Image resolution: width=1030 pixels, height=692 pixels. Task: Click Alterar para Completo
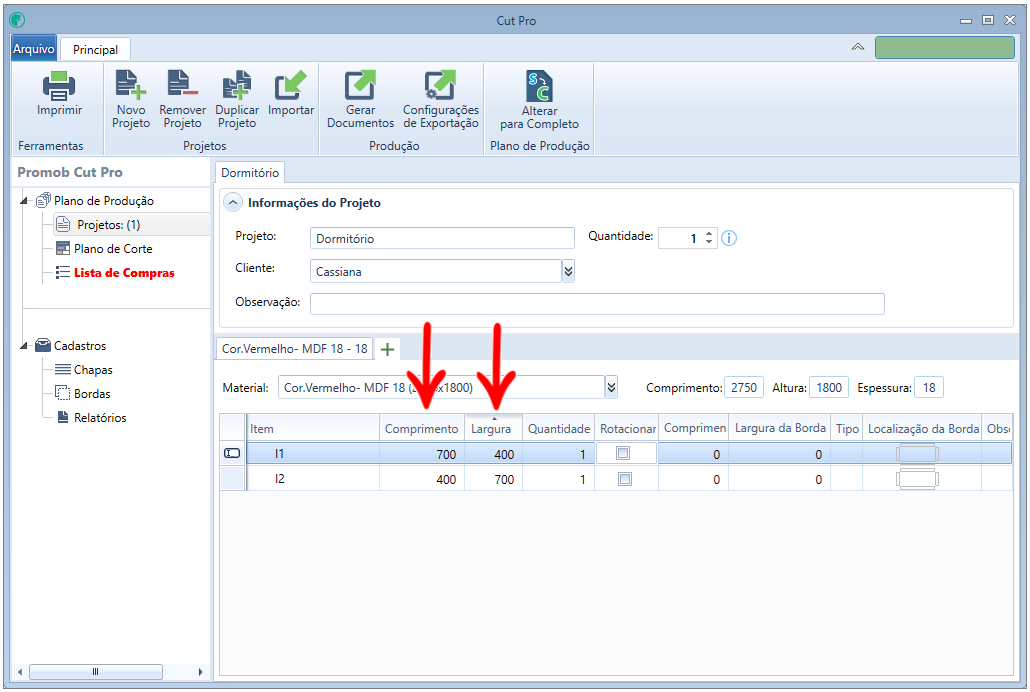point(539,100)
